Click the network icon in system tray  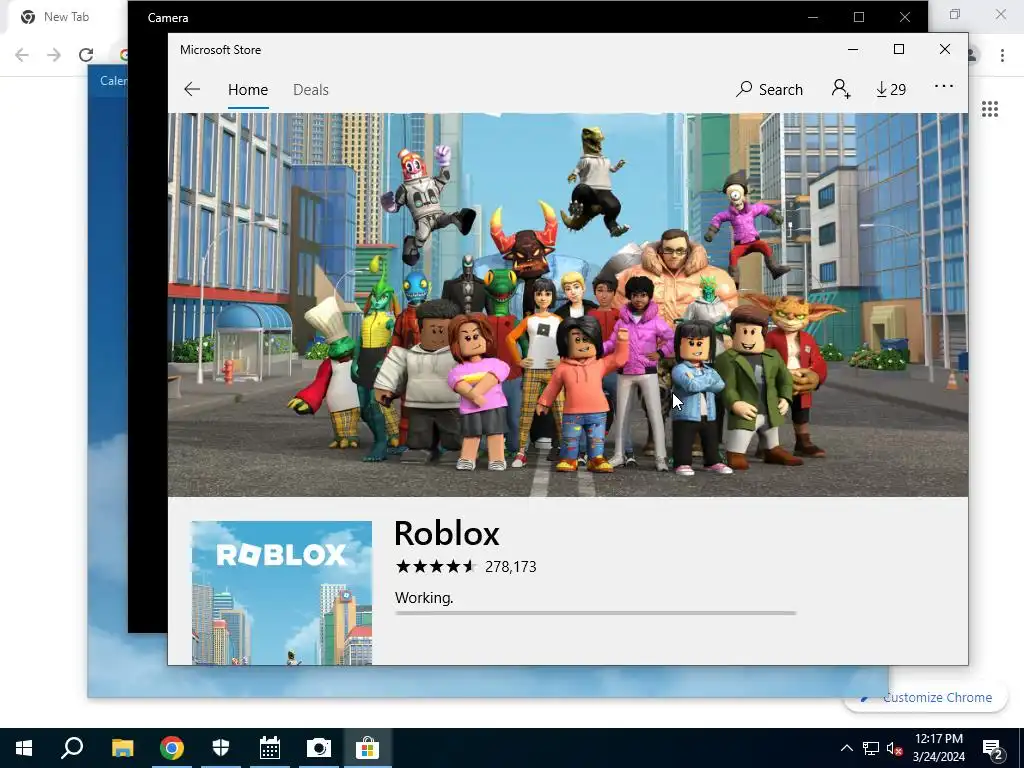[x=871, y=748]
